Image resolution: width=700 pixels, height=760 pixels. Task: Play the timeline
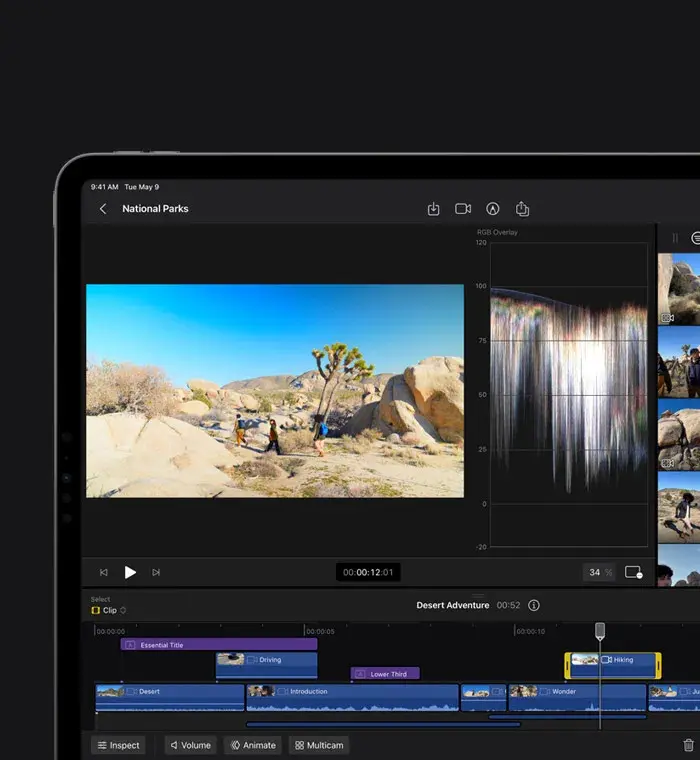[129, 572]
